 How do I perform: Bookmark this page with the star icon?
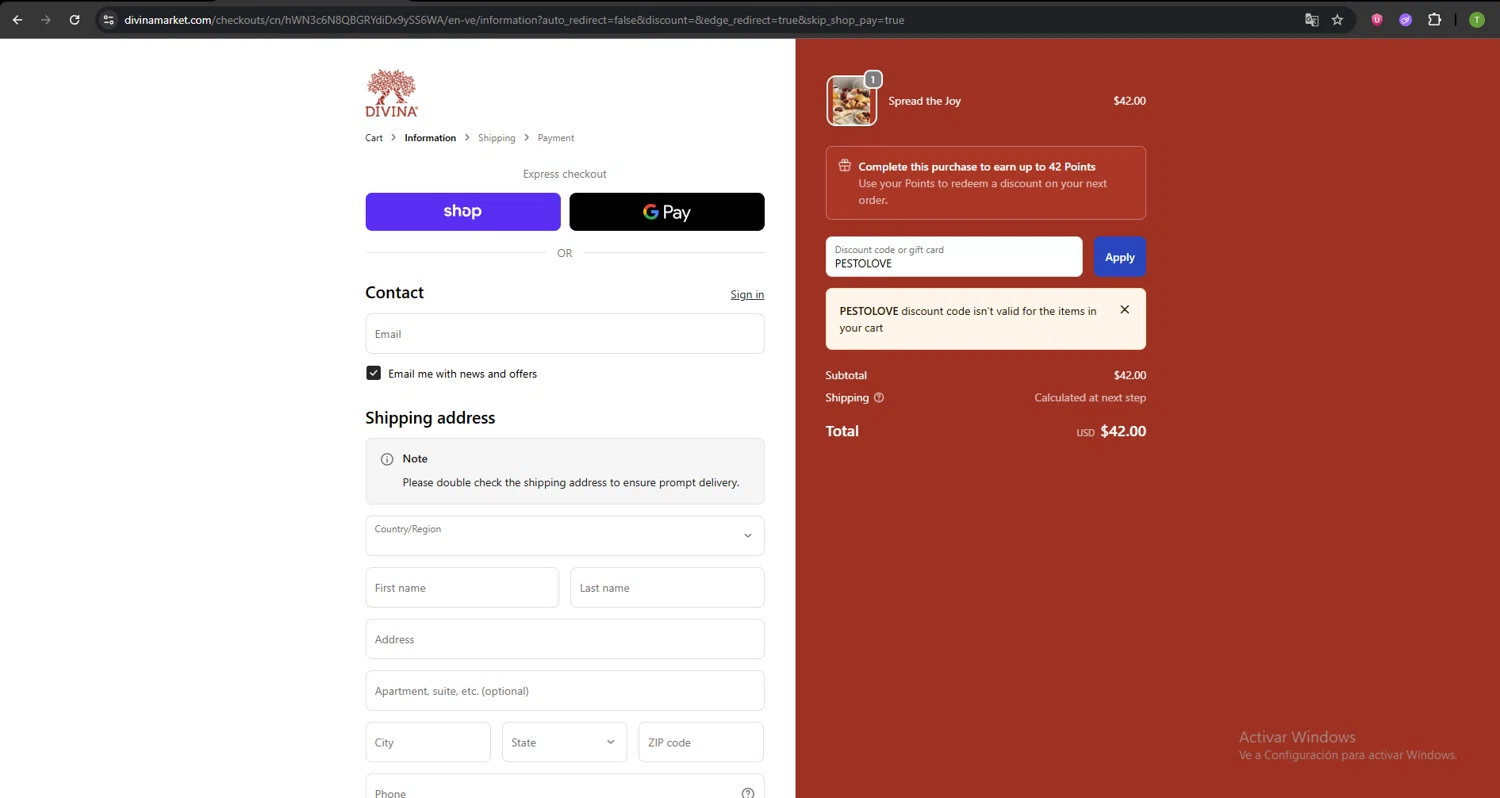(x=1337, y=19)
